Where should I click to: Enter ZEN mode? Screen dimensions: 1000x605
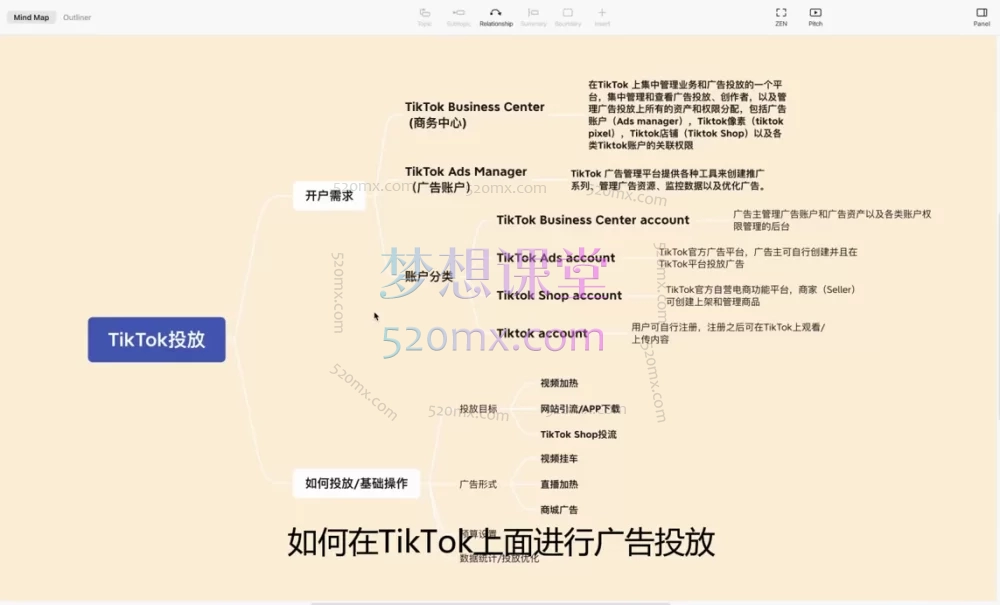tap(781, 14)
